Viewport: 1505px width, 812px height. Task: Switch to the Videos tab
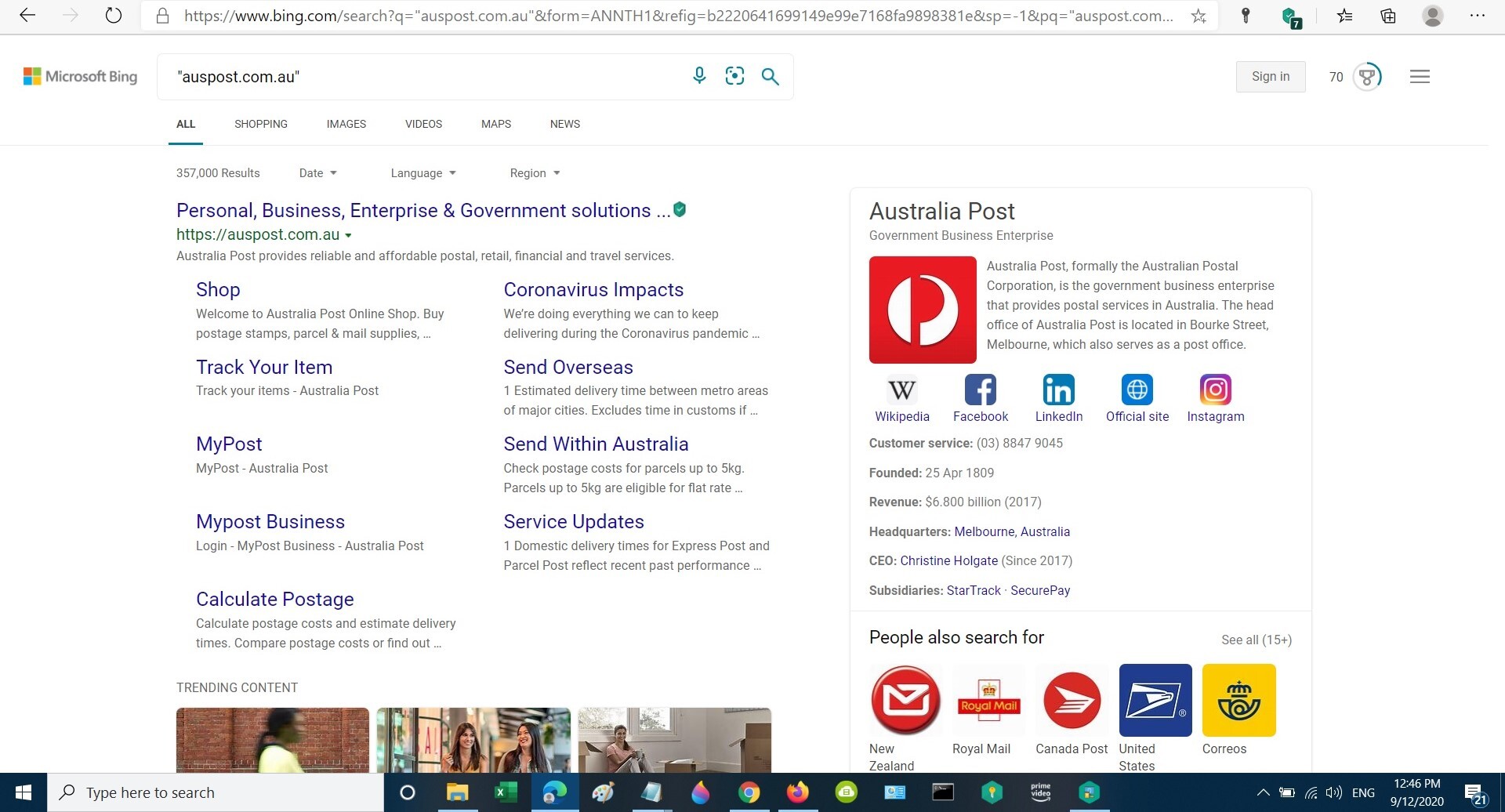423,124
